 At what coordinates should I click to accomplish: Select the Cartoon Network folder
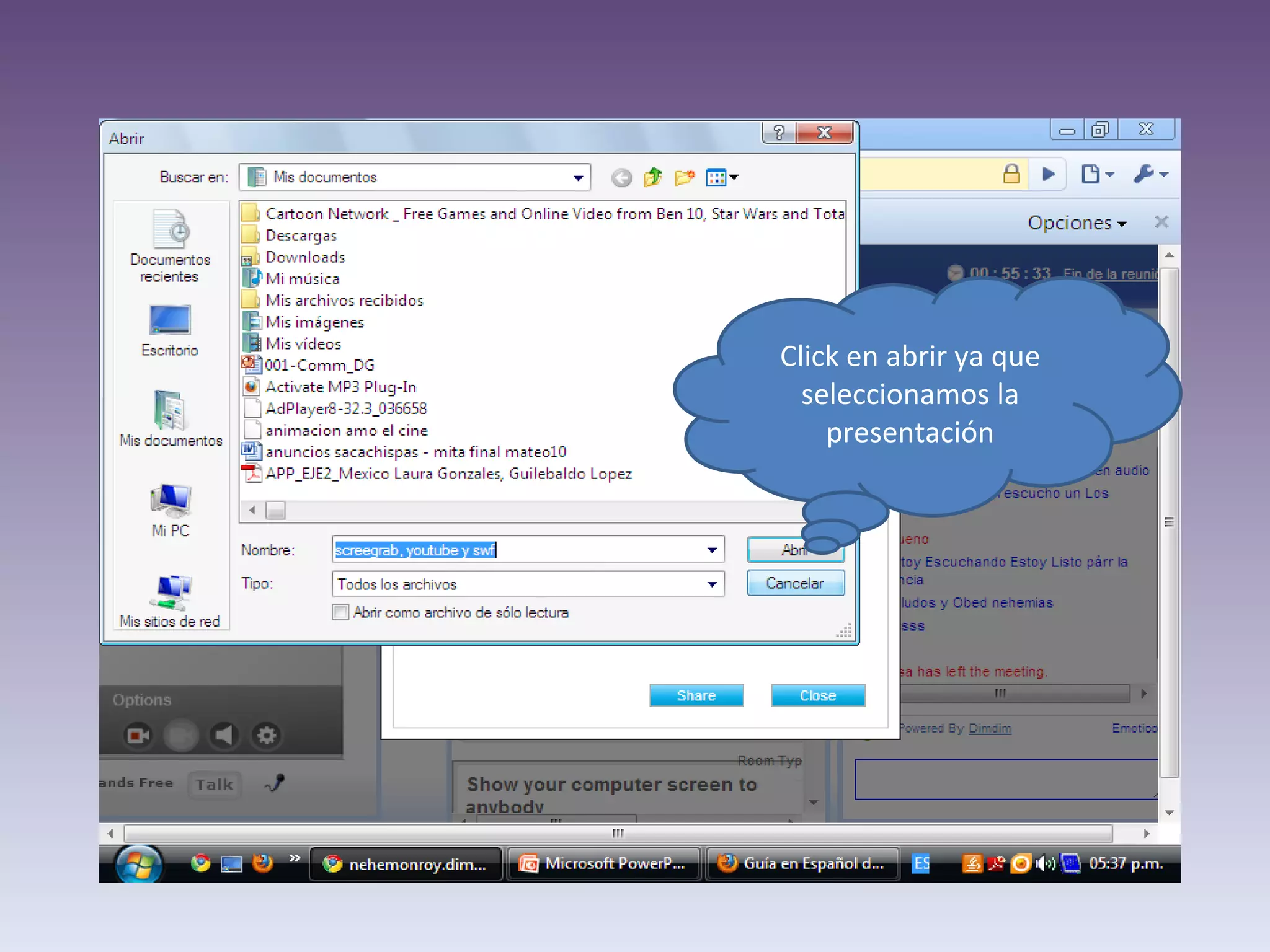coord(543,214)
